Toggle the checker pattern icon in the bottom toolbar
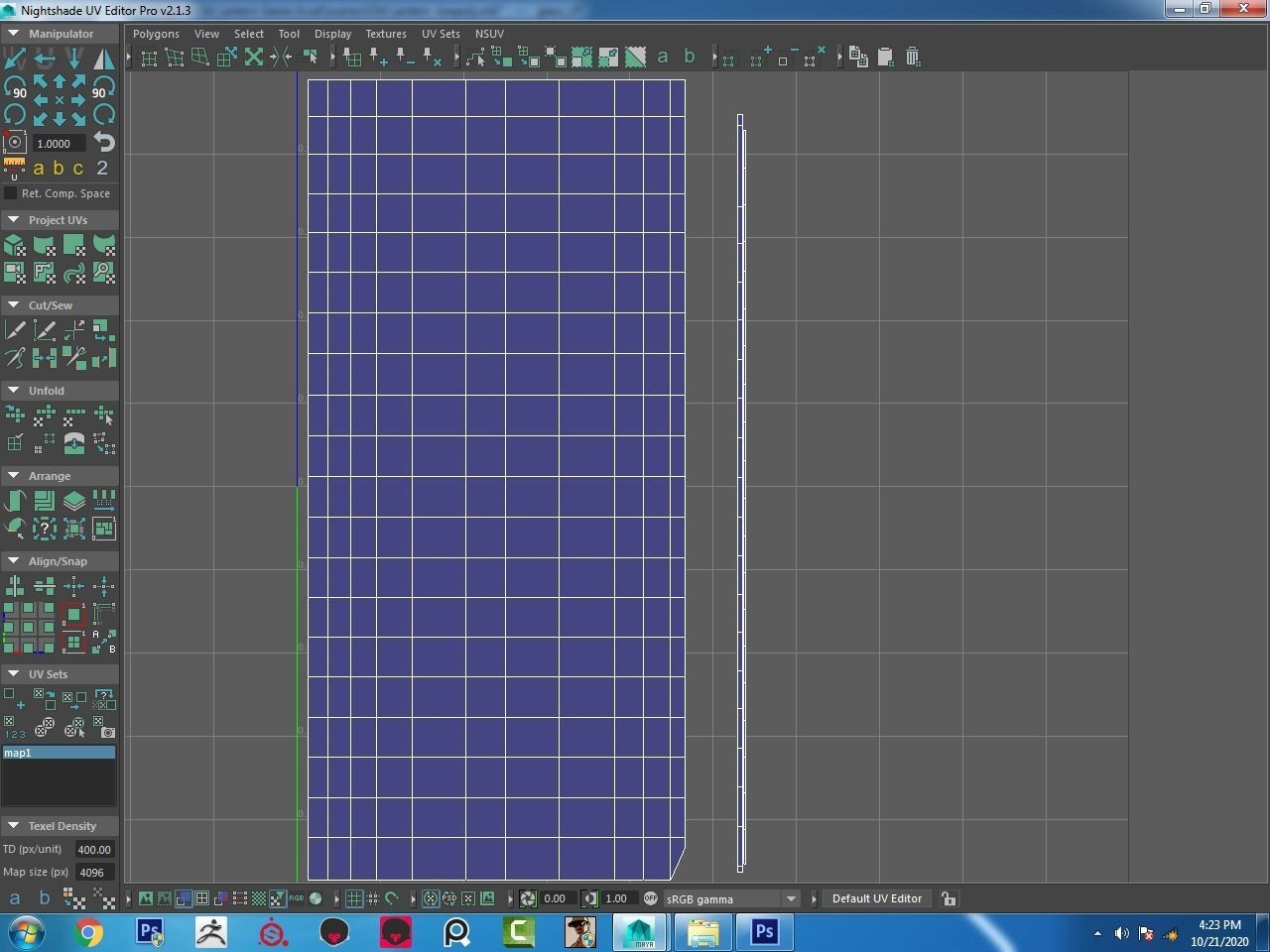 pyautogui.click(x=259, y=898)
